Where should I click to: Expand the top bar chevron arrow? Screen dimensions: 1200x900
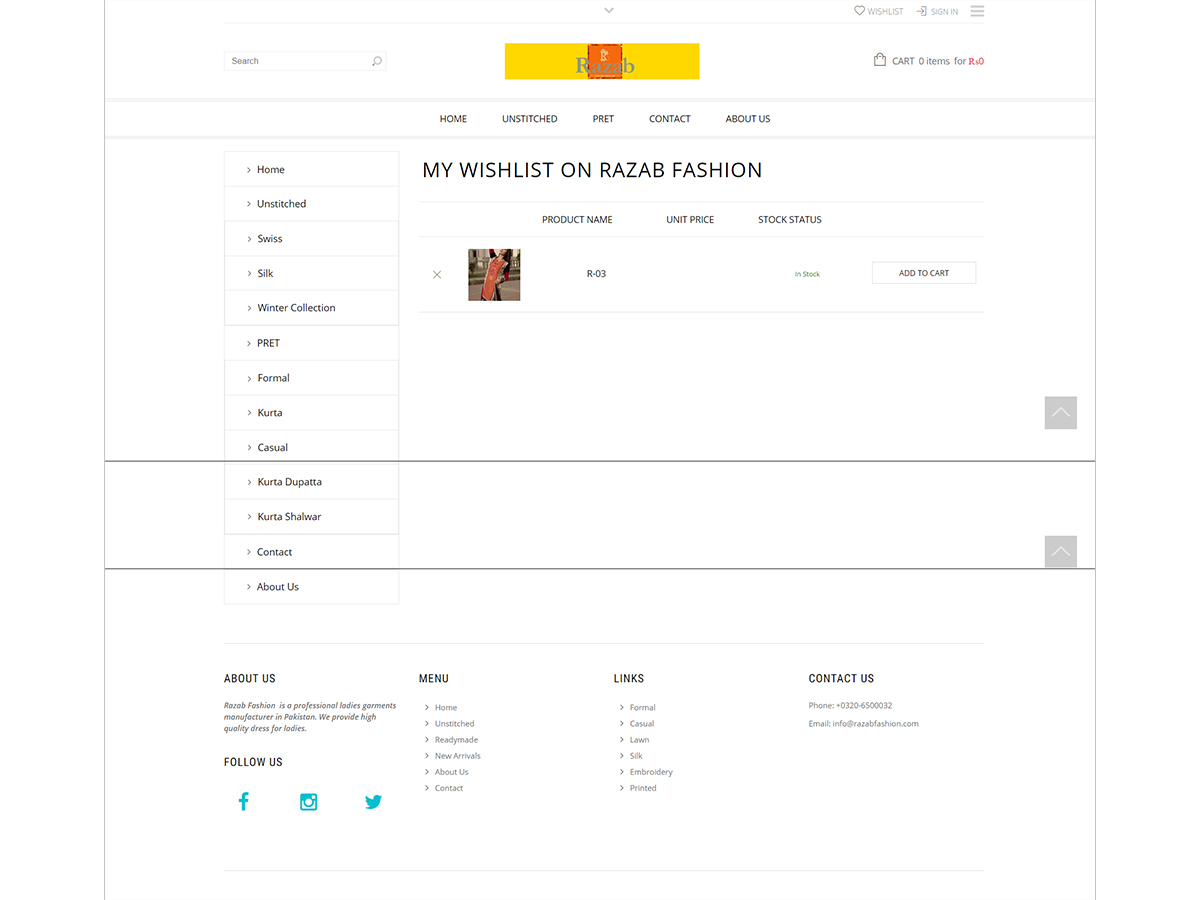coord(609,11)
